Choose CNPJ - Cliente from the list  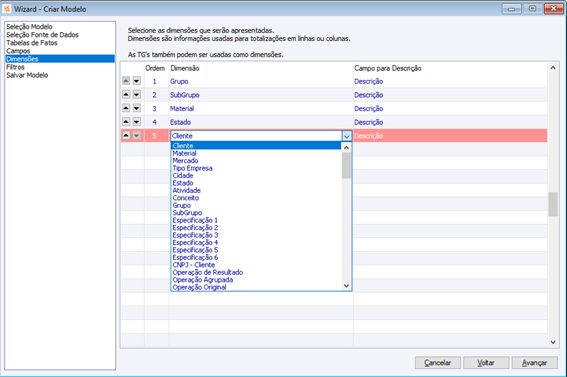[x=256, y=265]
